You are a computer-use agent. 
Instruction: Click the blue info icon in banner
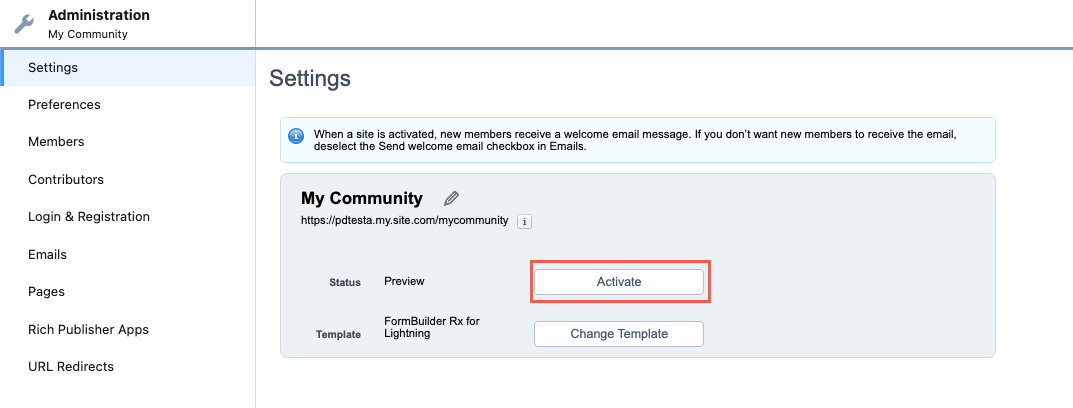[296, 136]
